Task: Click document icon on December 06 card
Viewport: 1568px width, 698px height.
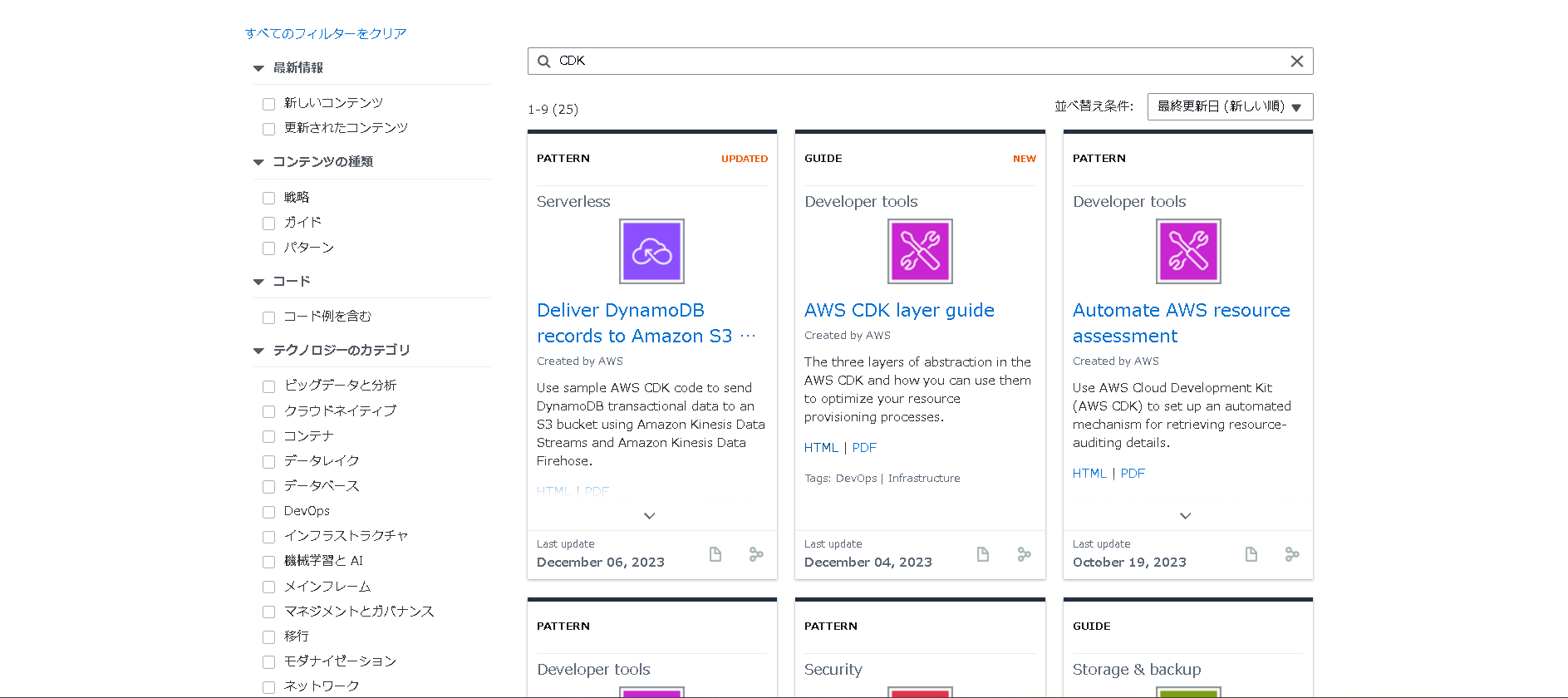Action: [715, 554]
